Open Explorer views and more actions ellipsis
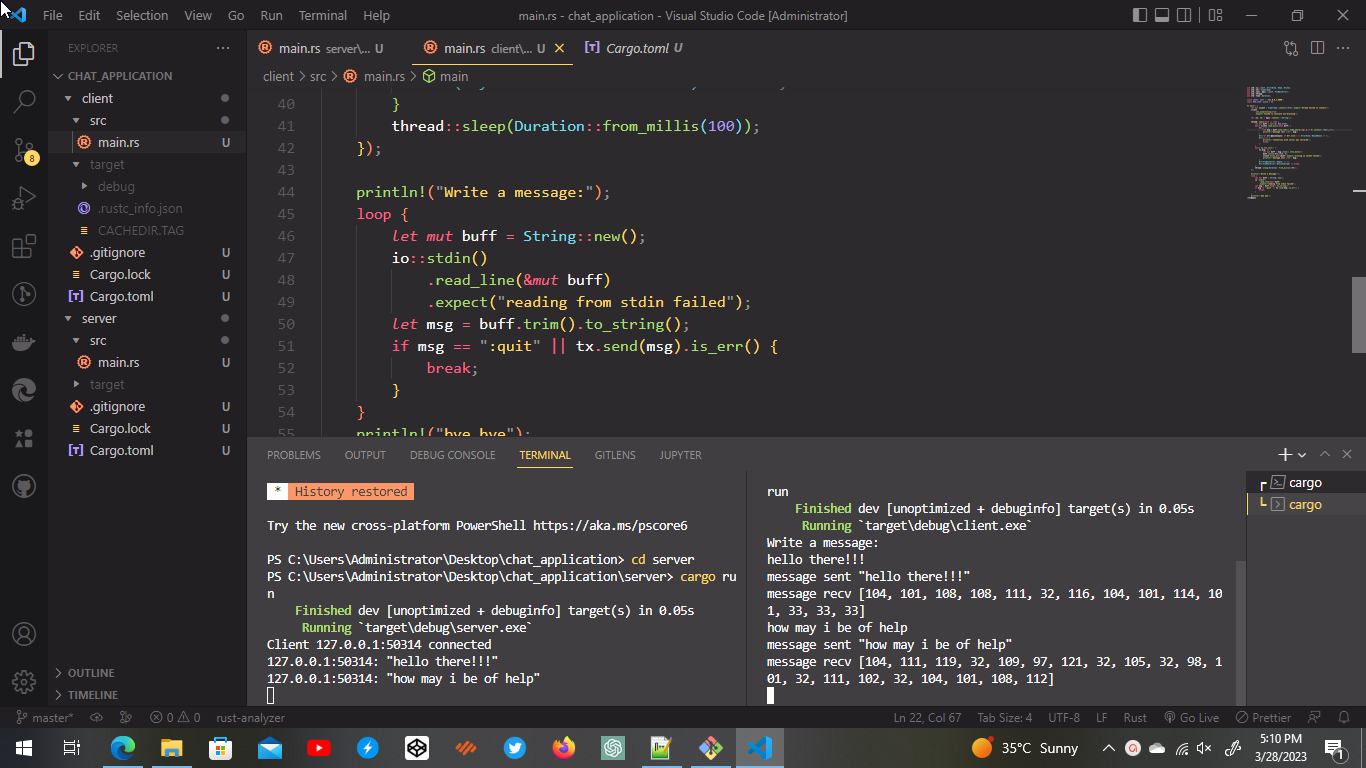This screenshot has height=768, width=1366. coord(222,48)
